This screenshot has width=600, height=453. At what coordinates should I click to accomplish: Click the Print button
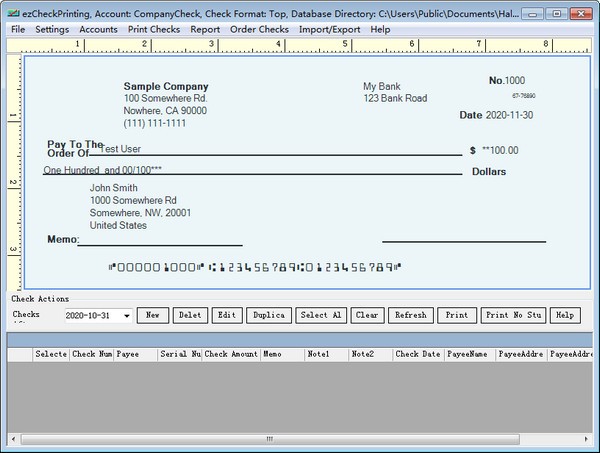(457, 315)
